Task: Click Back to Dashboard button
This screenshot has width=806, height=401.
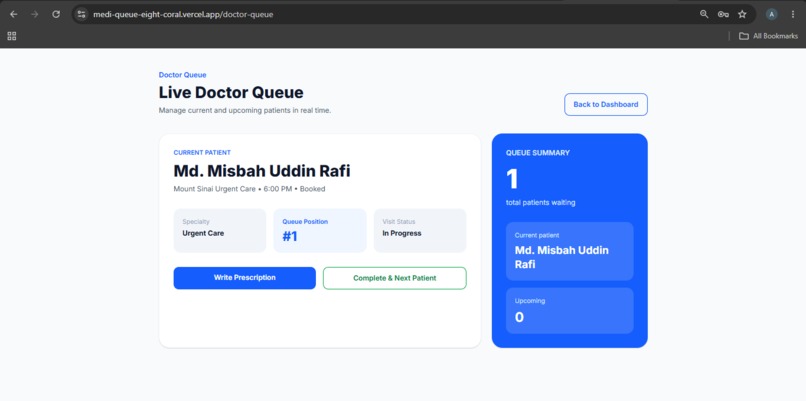Action: 606,104
